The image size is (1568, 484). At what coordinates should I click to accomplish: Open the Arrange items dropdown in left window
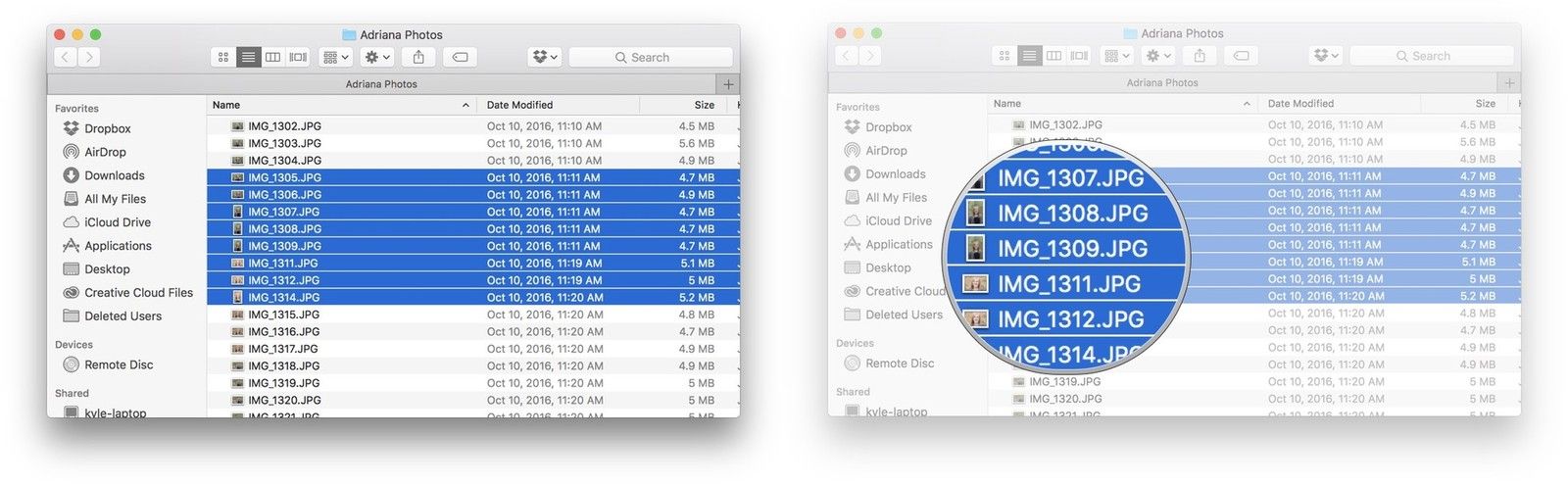[x=335, y=58]
